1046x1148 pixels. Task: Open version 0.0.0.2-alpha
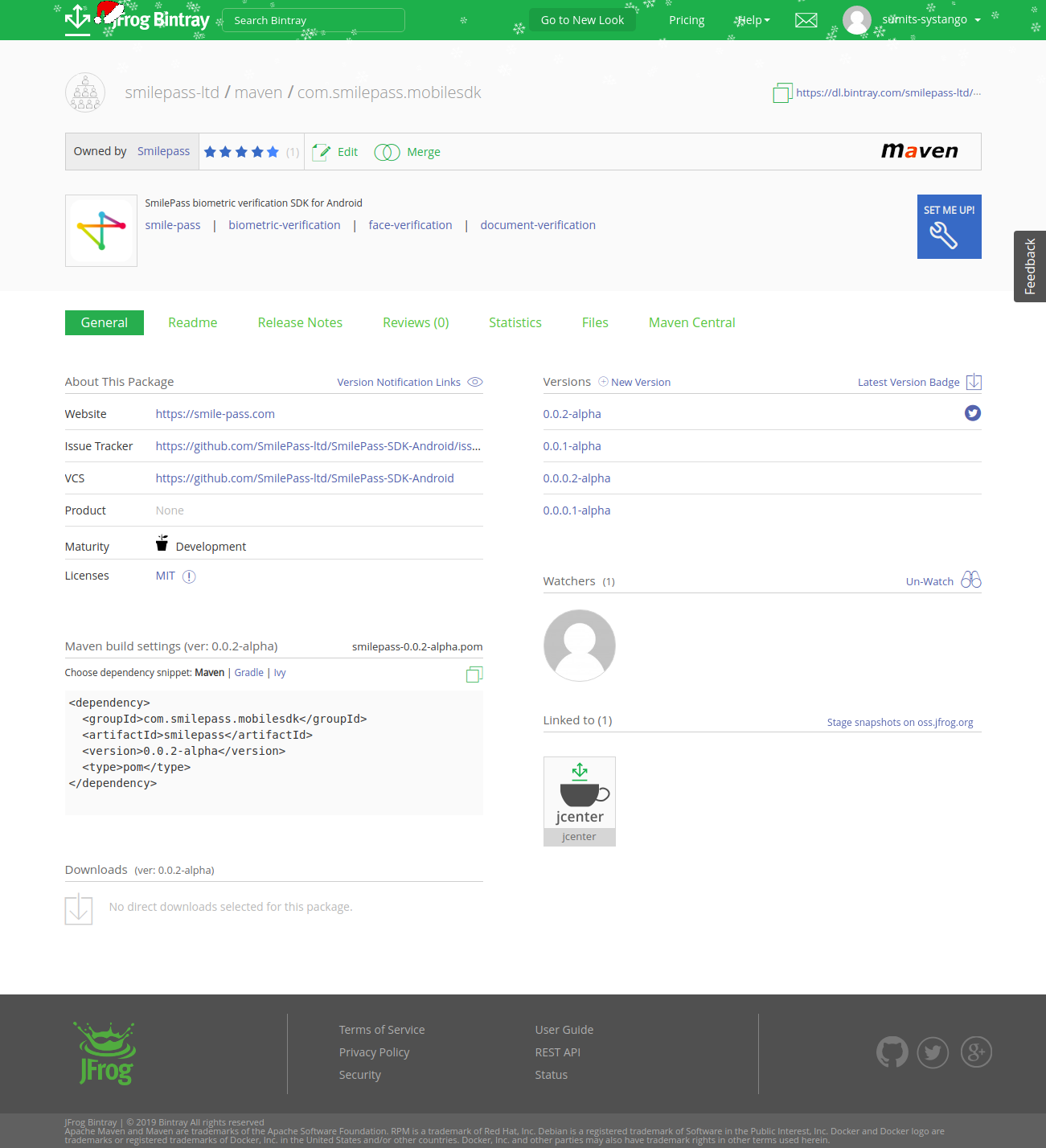pyautogui.click(x=576, y=478)
